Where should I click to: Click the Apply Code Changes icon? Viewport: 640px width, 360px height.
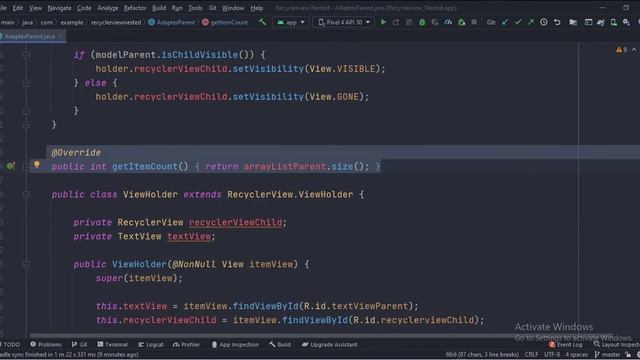(409, 22)
